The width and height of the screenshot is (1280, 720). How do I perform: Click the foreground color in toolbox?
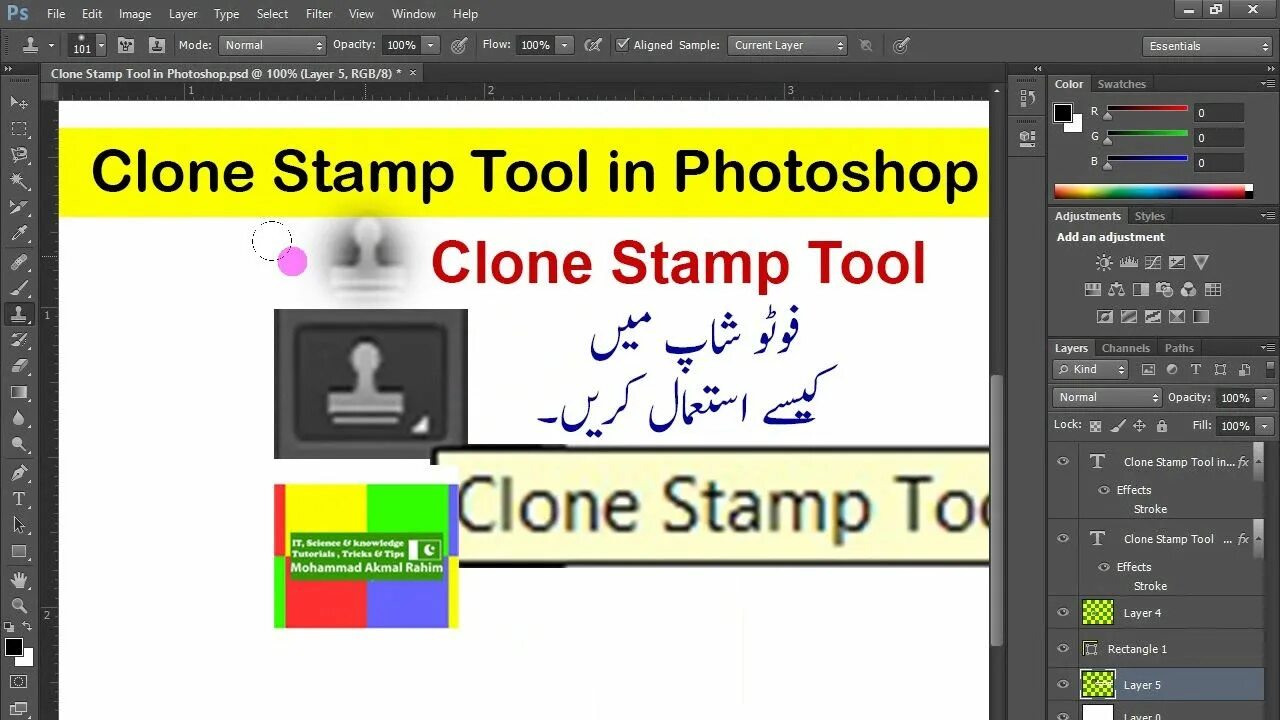click(x=14, y=647)
